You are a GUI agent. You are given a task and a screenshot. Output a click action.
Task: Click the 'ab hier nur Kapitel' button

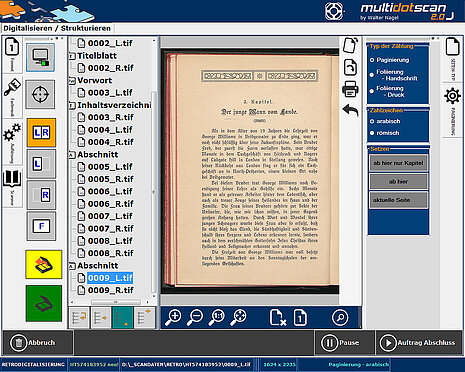pos(398,163)
